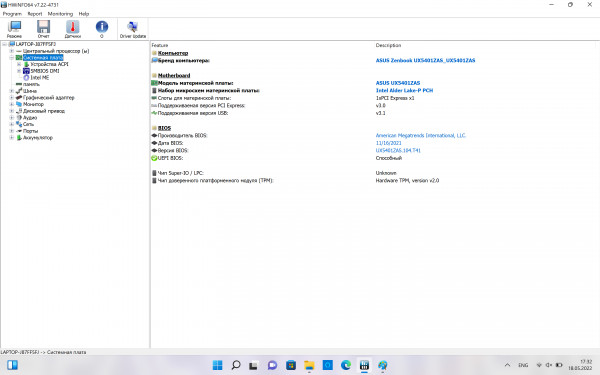Select the Аудио tree item
600x375 pixels.
(30, 117)
